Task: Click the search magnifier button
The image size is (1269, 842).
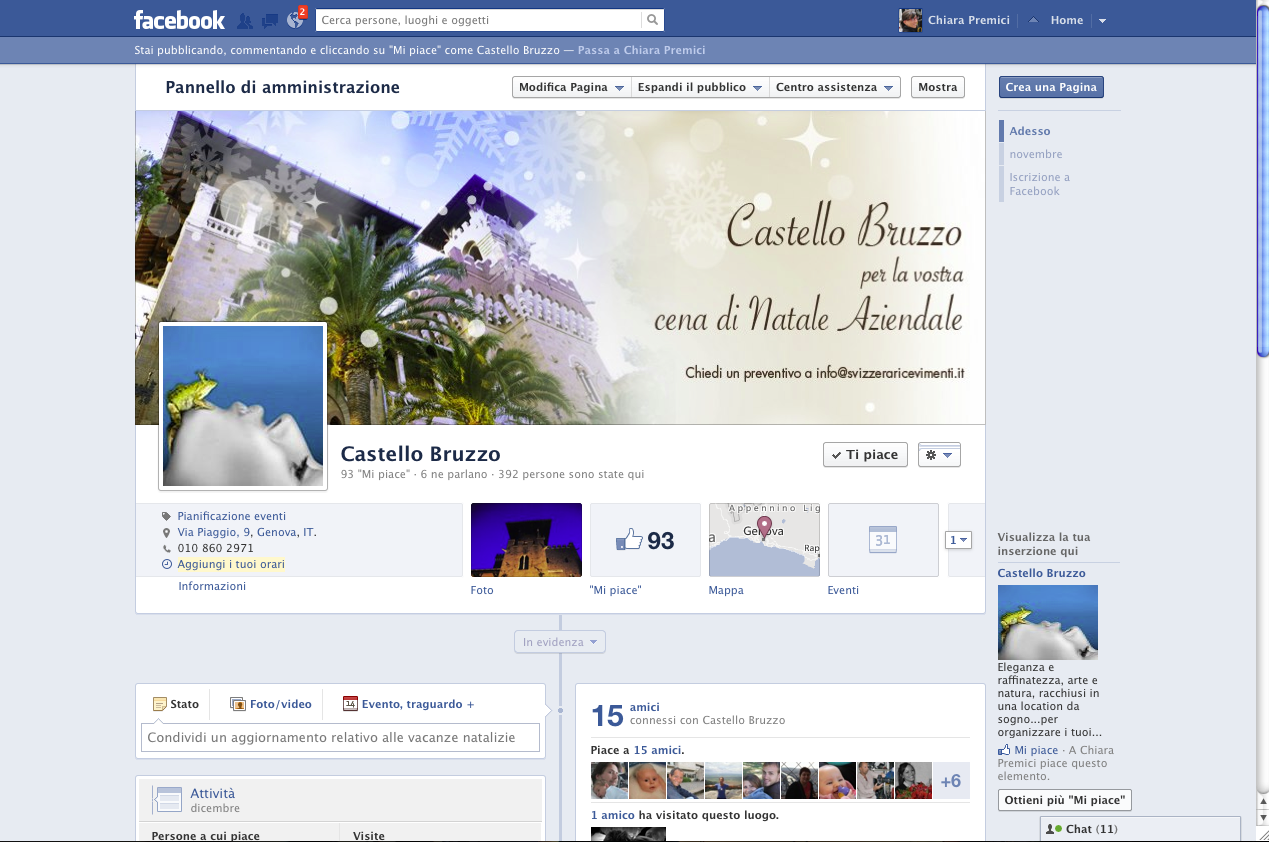Action: (652, 20)
